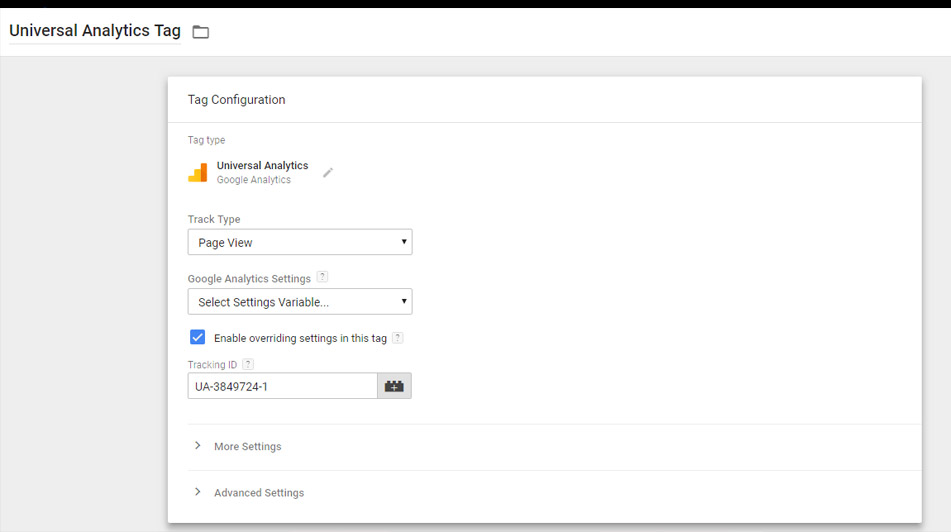Edit tag type with pencil icon

point(328,173)
